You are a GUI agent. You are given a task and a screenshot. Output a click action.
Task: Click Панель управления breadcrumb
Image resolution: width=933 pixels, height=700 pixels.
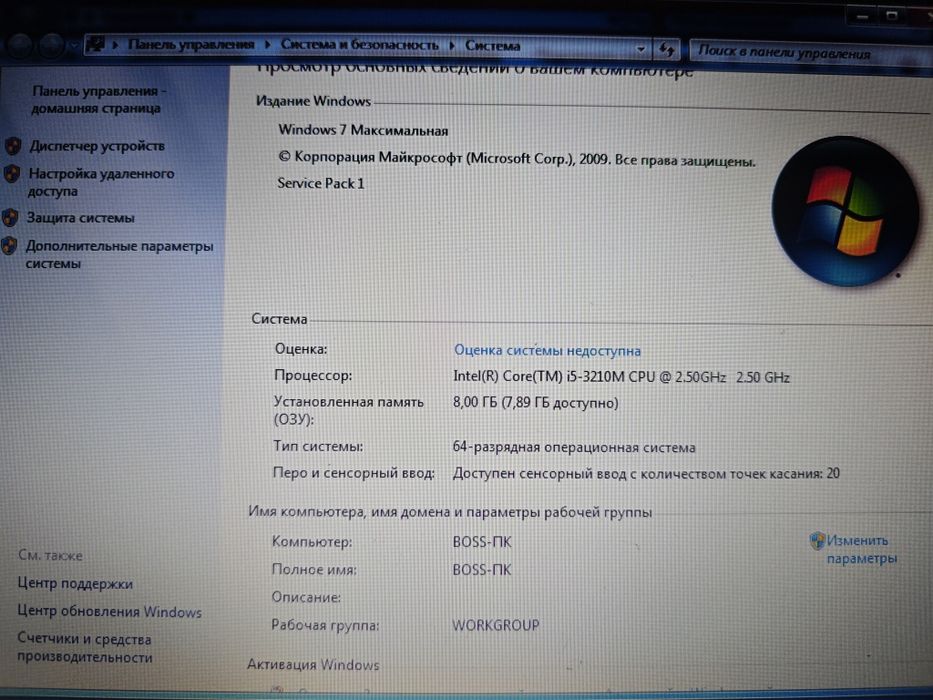pos(190,45)
